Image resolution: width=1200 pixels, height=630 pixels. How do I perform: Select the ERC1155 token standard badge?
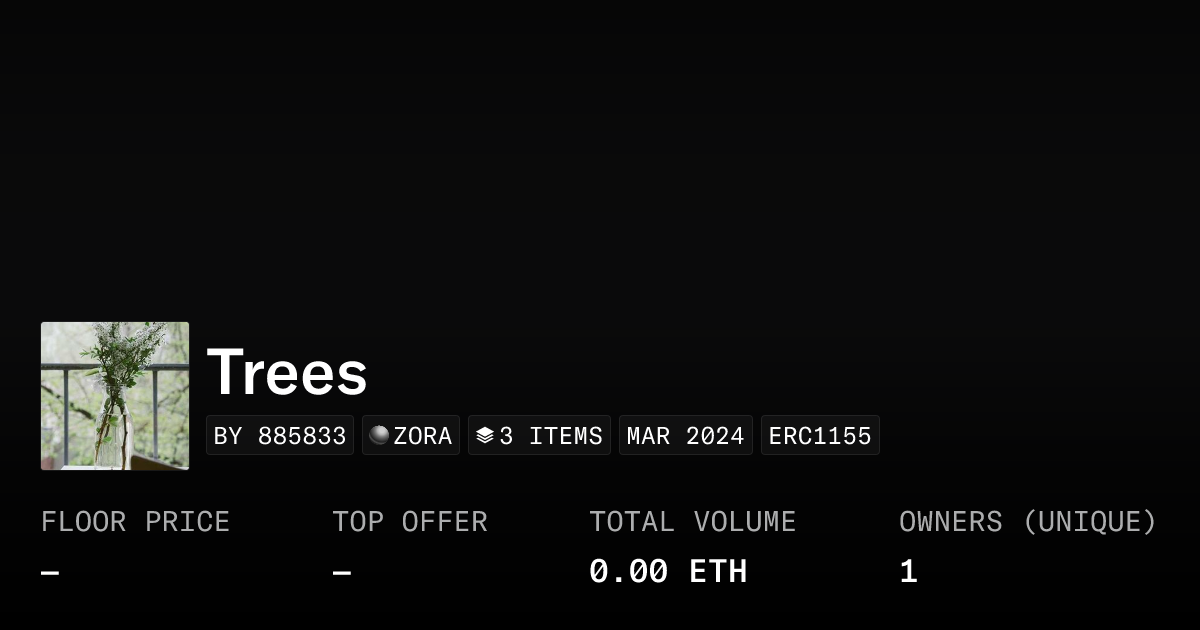820,435
